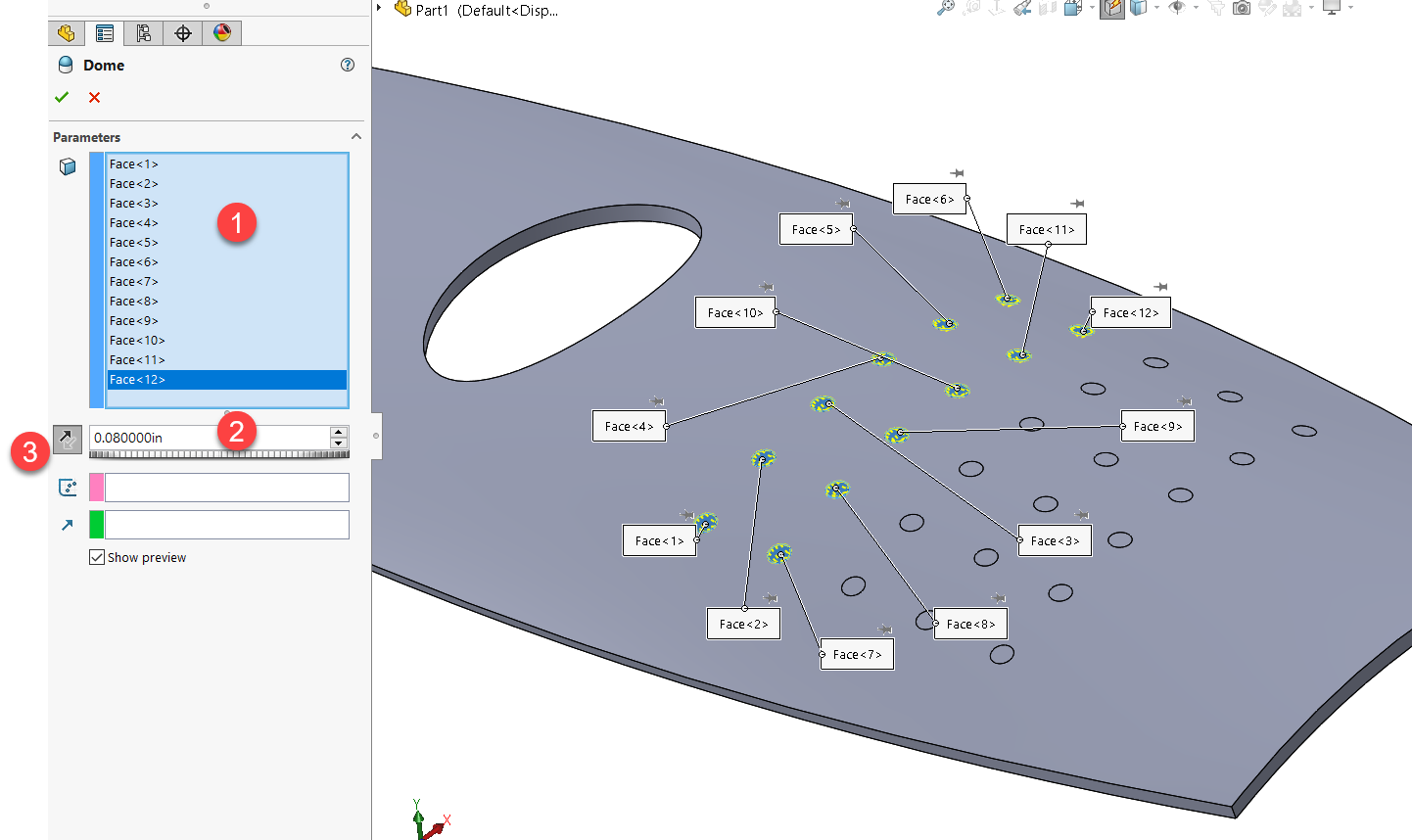Disable the Show preview checkbox

coord(96,557)
